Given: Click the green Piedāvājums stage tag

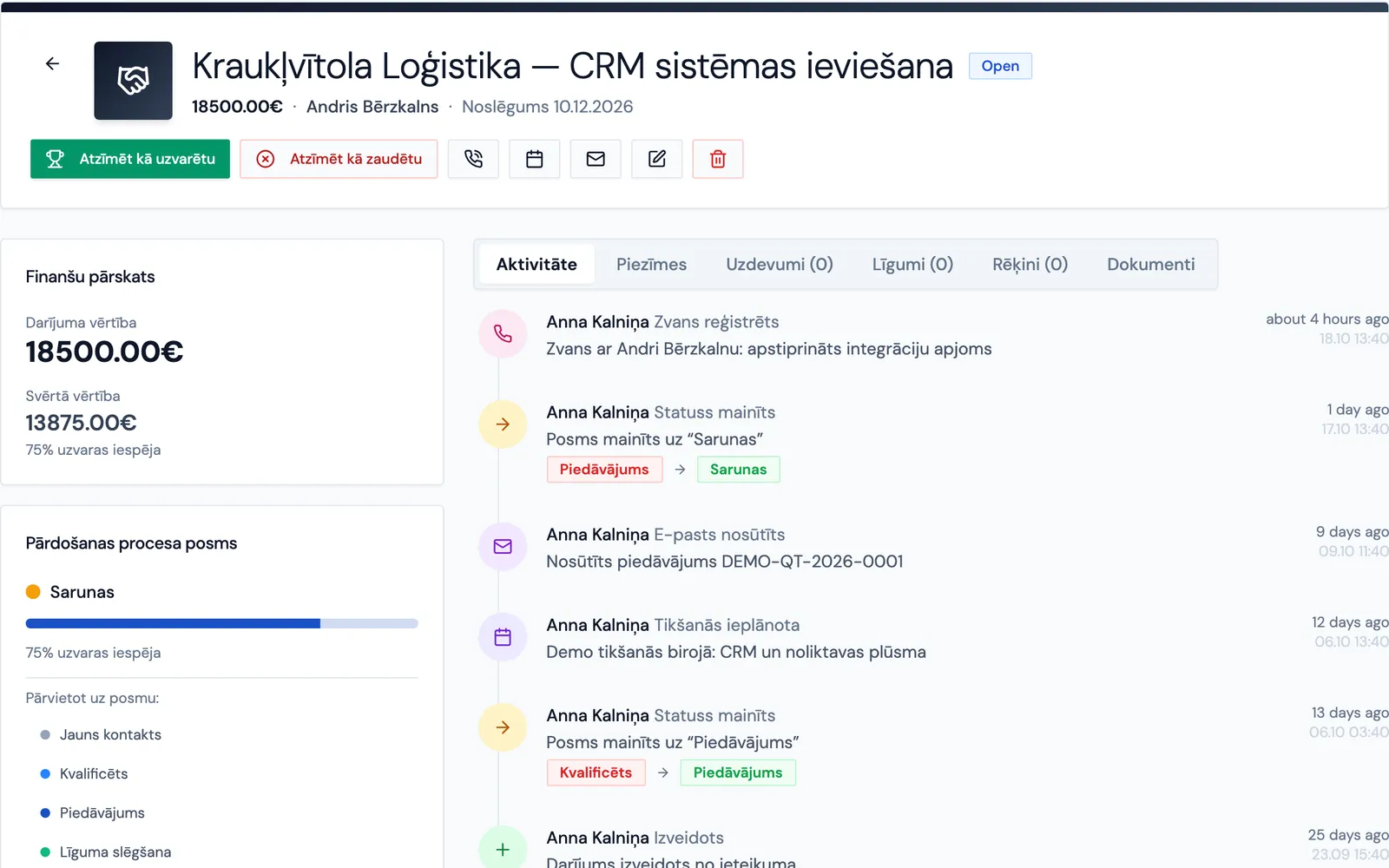Looking at the screenshot, I should coord(738,773).
